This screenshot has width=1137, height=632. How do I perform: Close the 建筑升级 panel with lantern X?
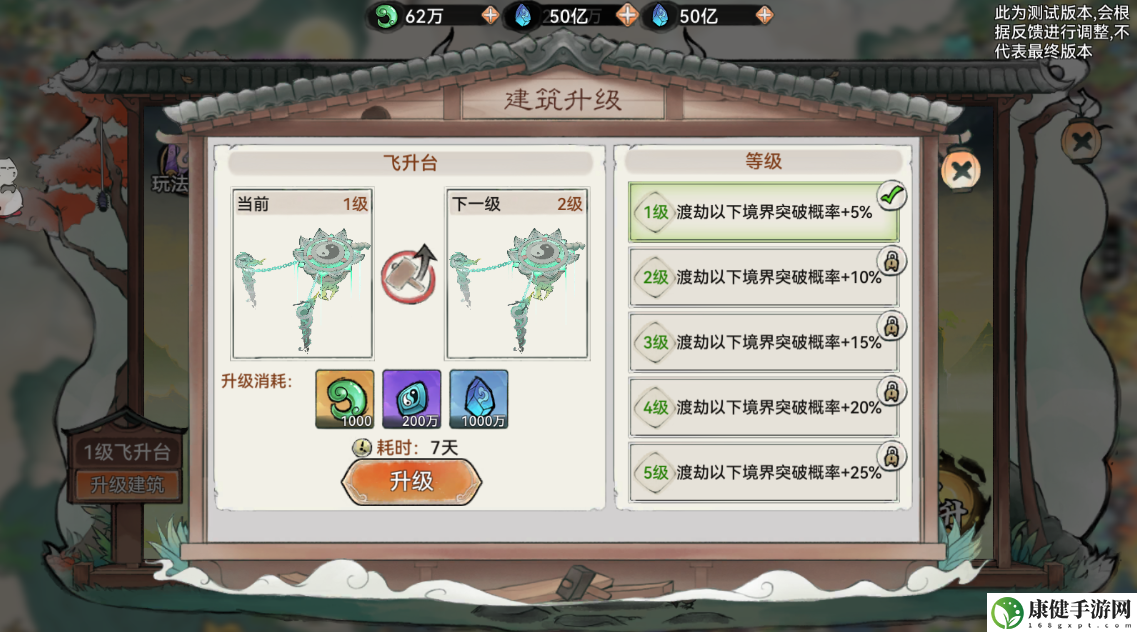coord(961,172)
